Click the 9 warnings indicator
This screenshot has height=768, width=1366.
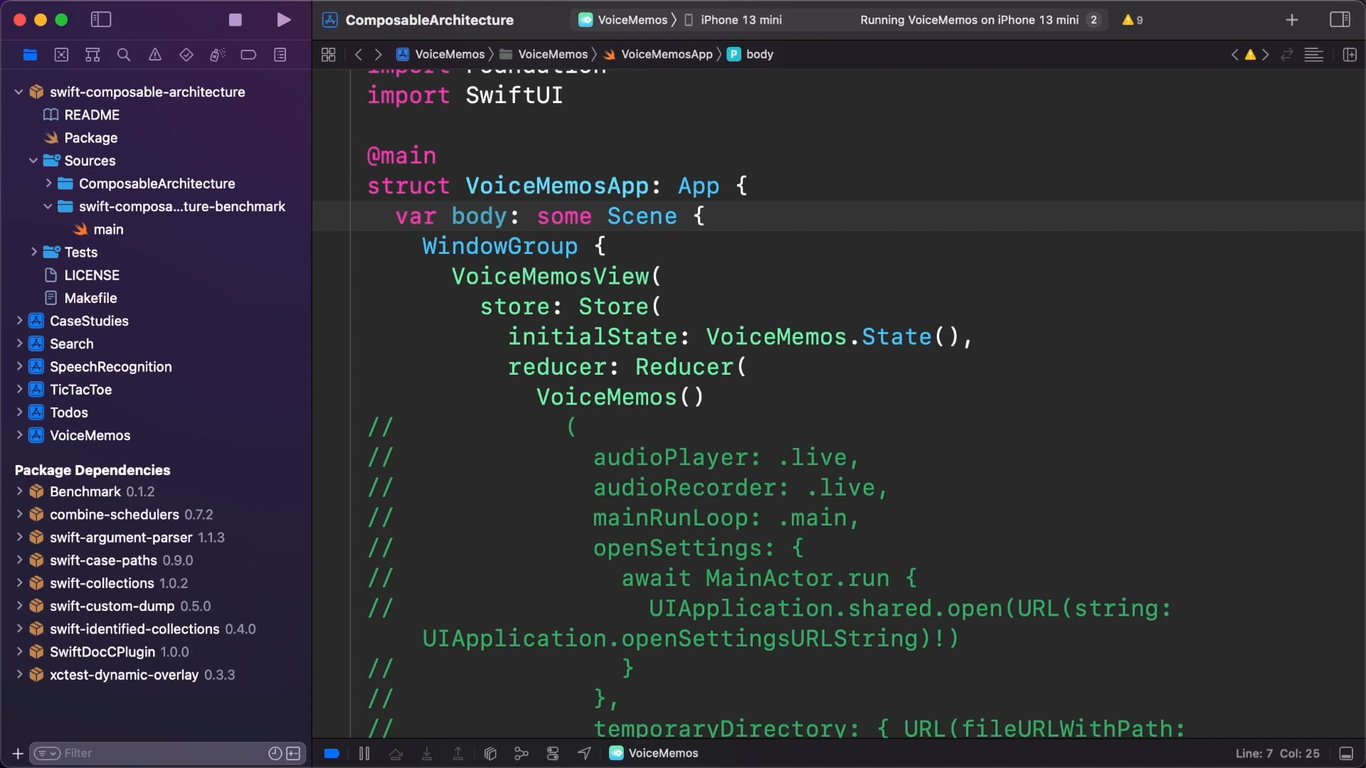(x=1132, y=20)
